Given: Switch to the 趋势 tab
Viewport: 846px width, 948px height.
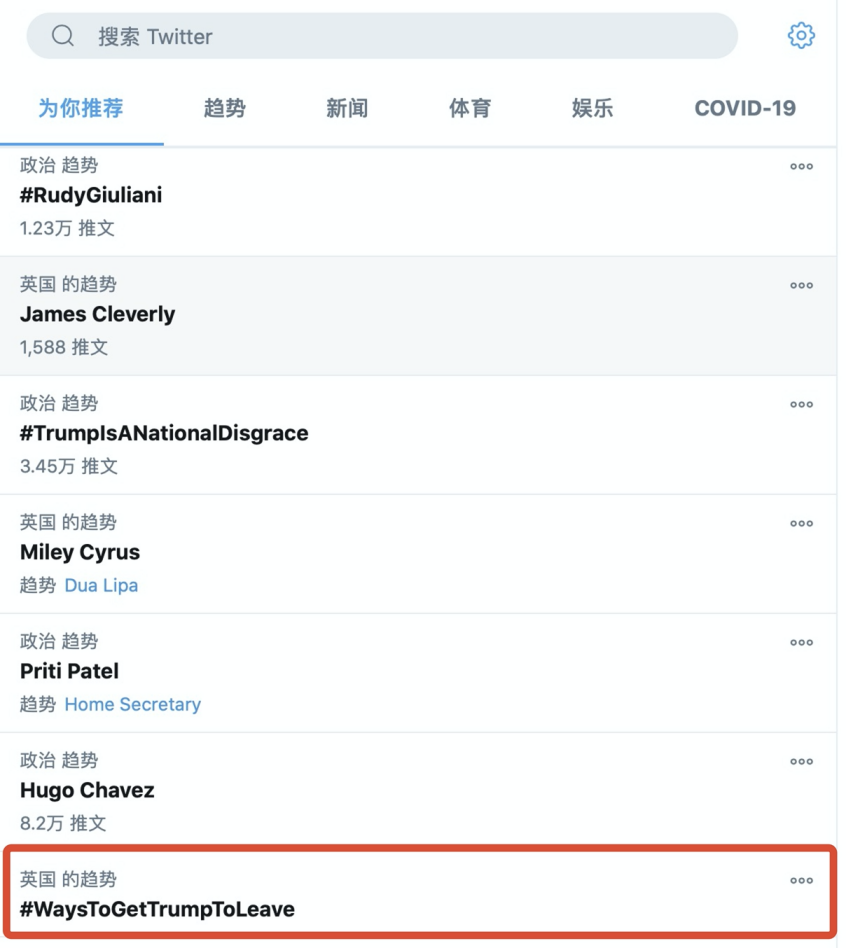Looking at the screenshot, I should (224, 108).
